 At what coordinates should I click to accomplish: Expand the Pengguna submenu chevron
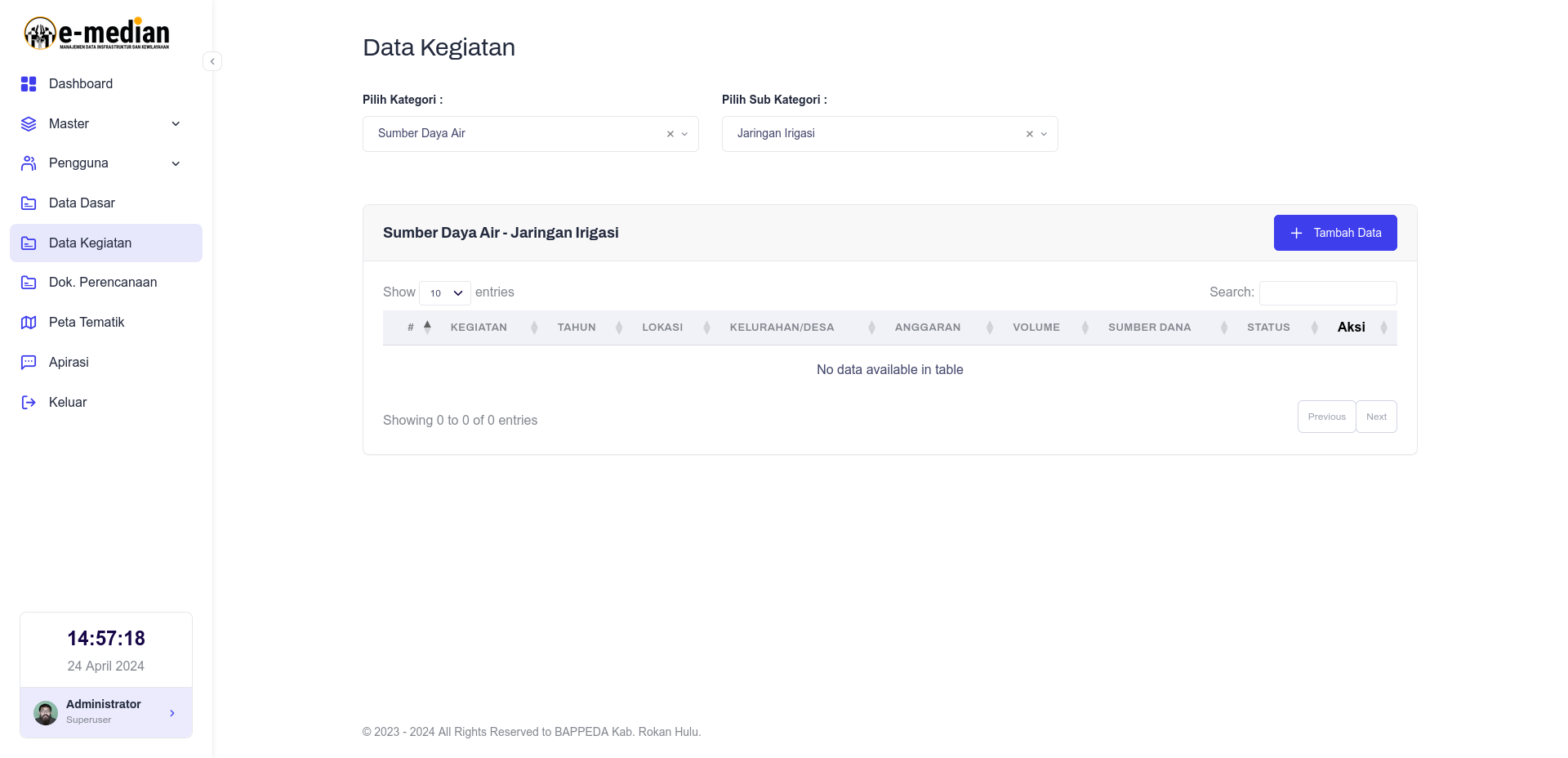(176, 163)
